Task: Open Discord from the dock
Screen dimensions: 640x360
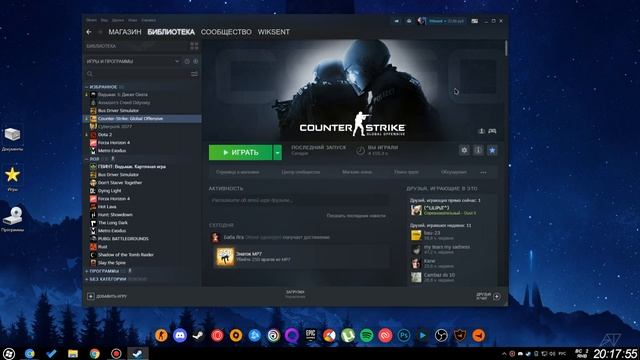Action: tap(180, 336)
